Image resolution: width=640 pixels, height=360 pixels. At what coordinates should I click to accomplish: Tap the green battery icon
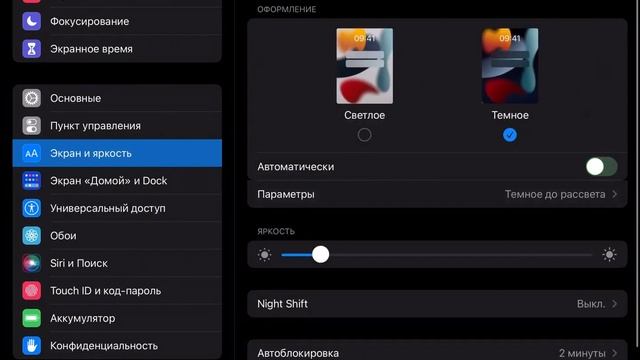click(x=31, y=318)
